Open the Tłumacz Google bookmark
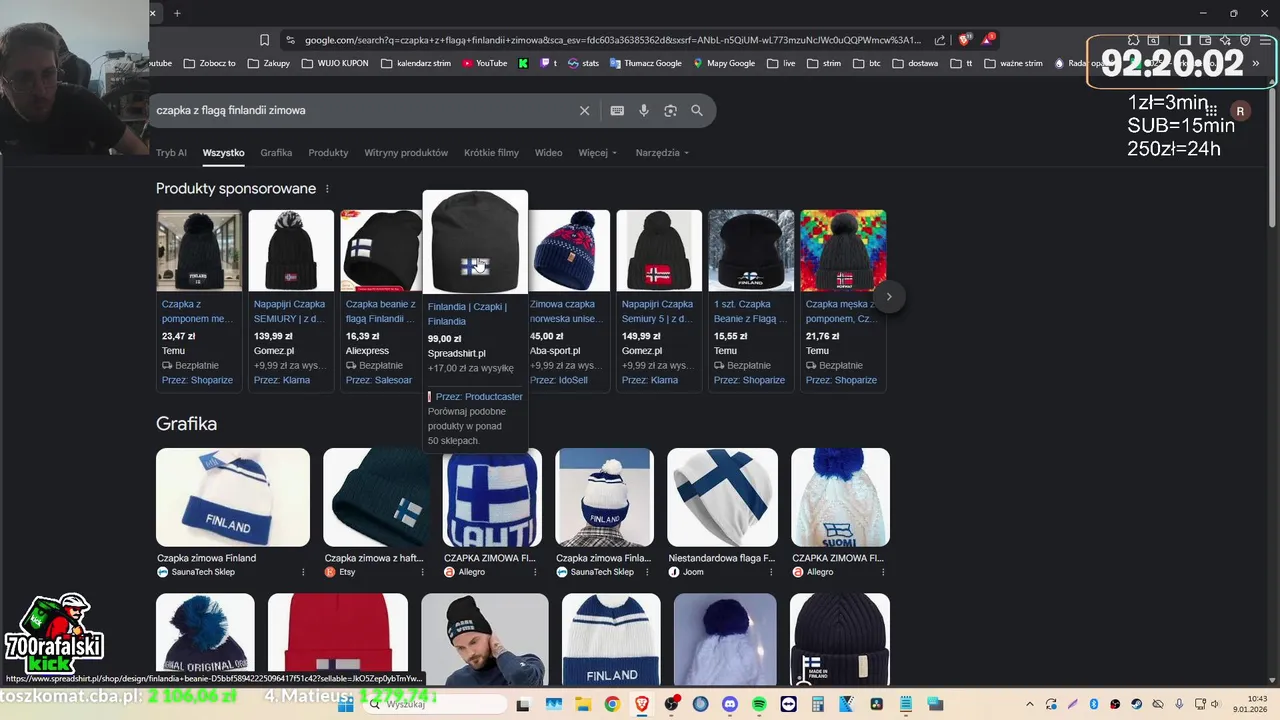This screenshot has height=720, width=1280. (645, 63)
